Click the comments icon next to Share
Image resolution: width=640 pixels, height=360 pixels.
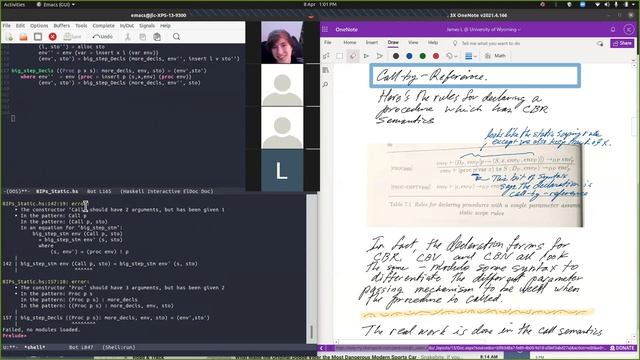pos(600,43)
